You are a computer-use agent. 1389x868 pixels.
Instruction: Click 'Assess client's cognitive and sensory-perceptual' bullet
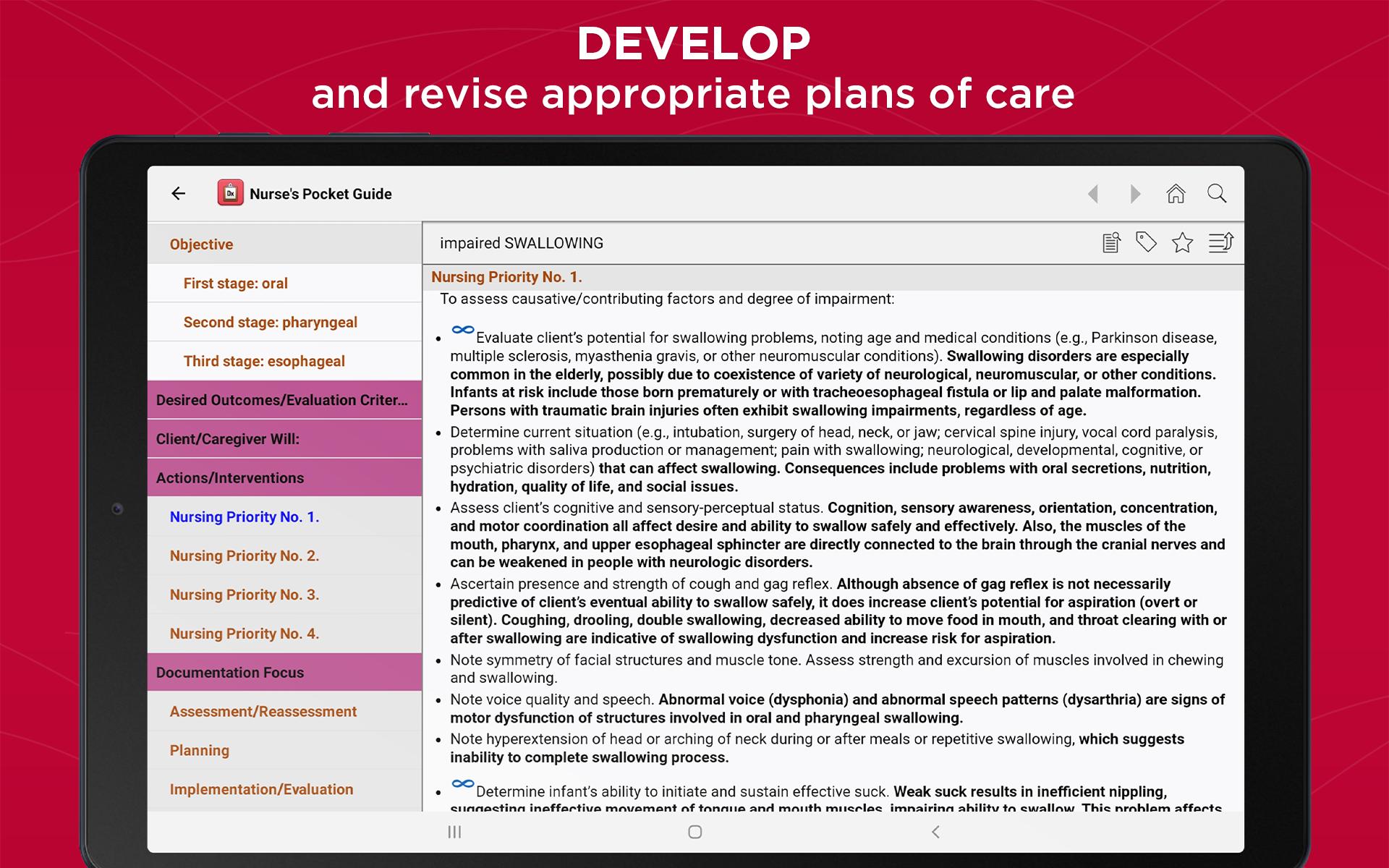pos(838,535)
